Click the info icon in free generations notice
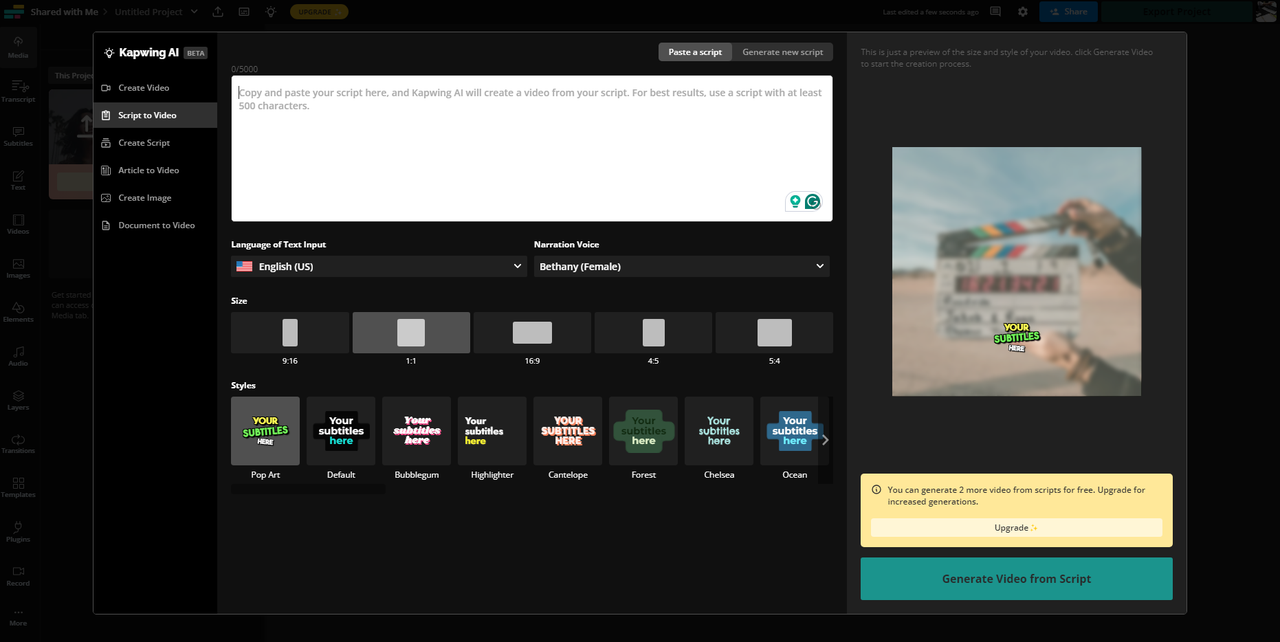1280x642 pixels. (x=877, y=490)
